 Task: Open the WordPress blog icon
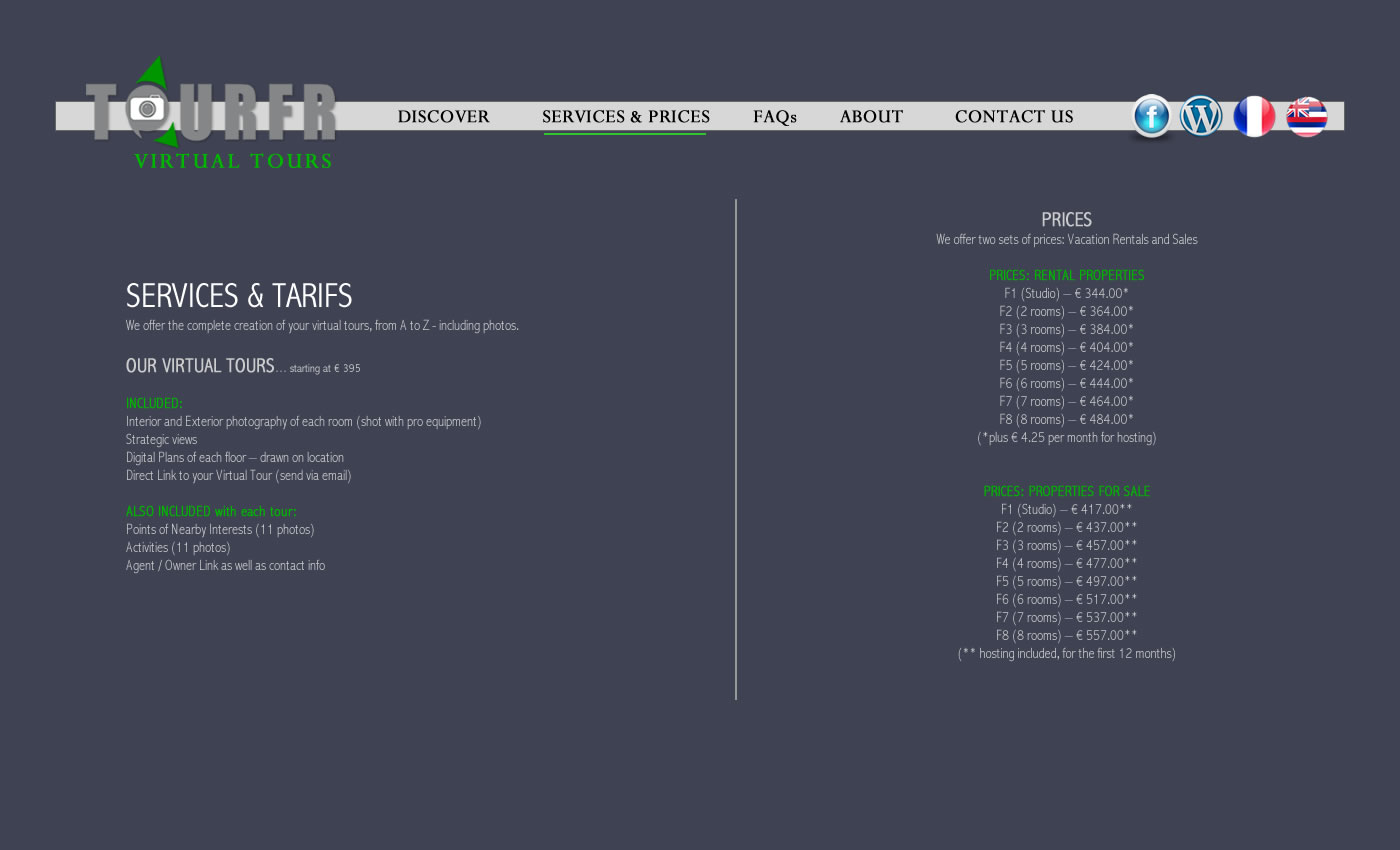pos(1201,117)
